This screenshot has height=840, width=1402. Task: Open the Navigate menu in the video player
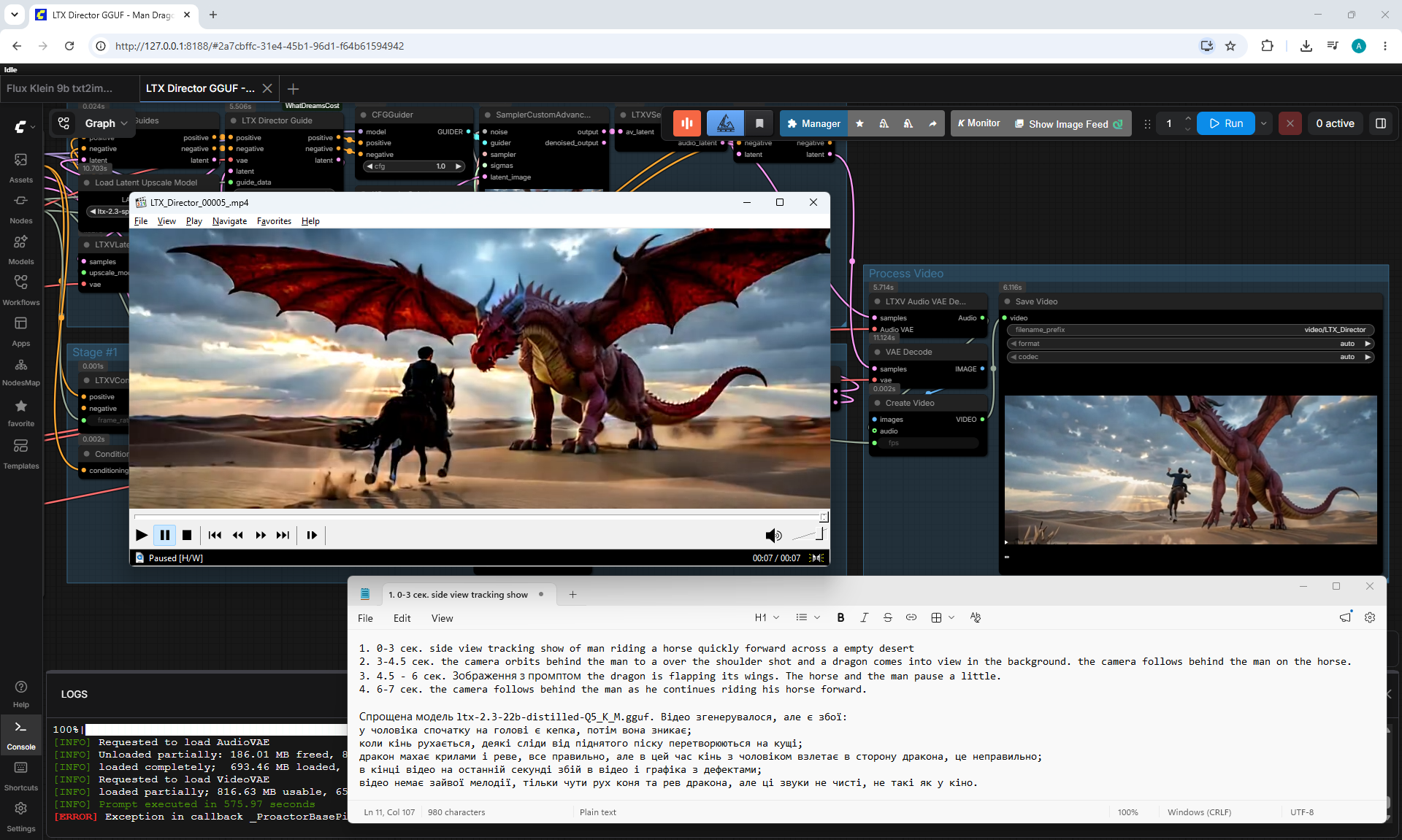pos(229,221)
